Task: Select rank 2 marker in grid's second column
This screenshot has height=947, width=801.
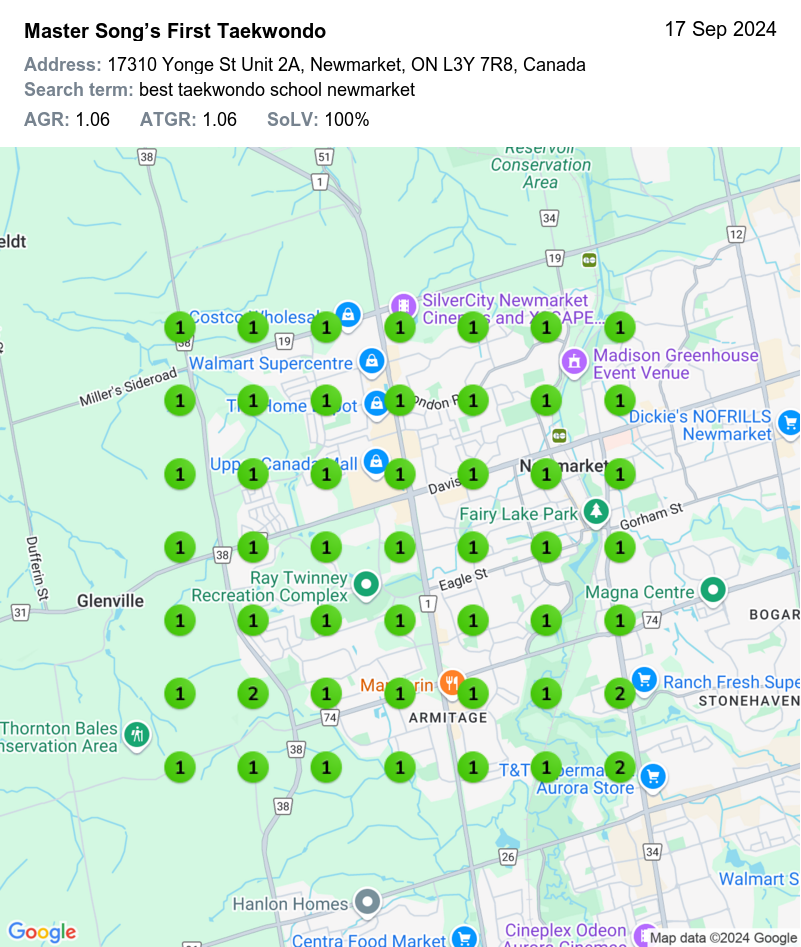Action: 253,694
